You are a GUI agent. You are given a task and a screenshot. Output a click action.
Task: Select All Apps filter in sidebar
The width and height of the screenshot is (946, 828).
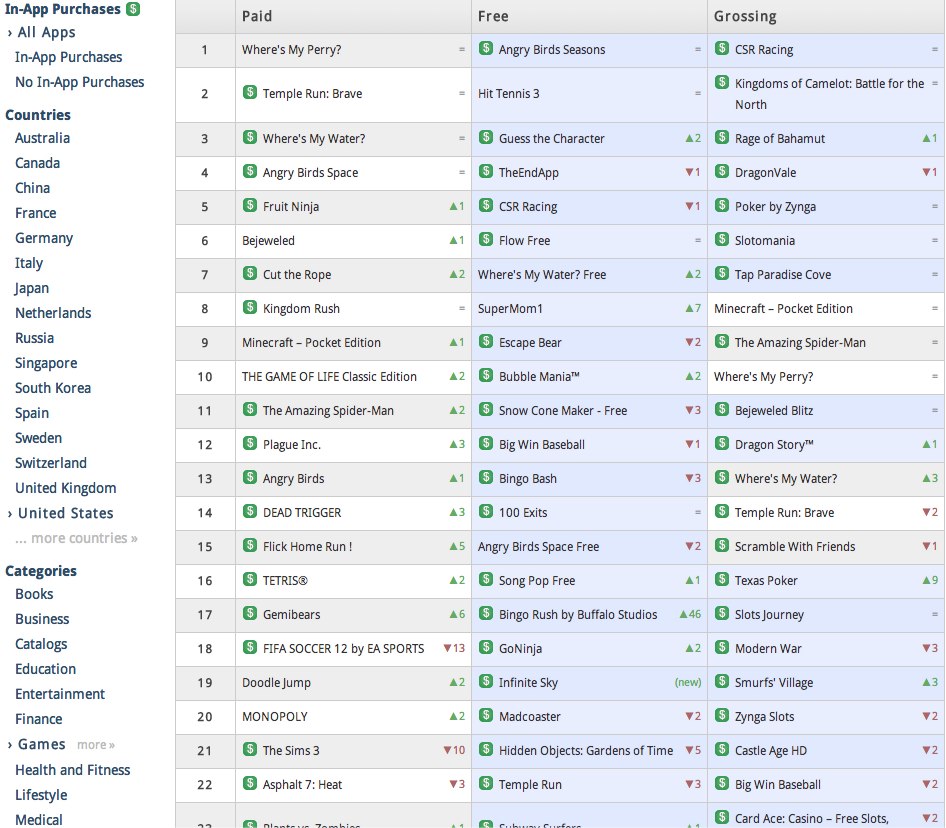[46, 33]
